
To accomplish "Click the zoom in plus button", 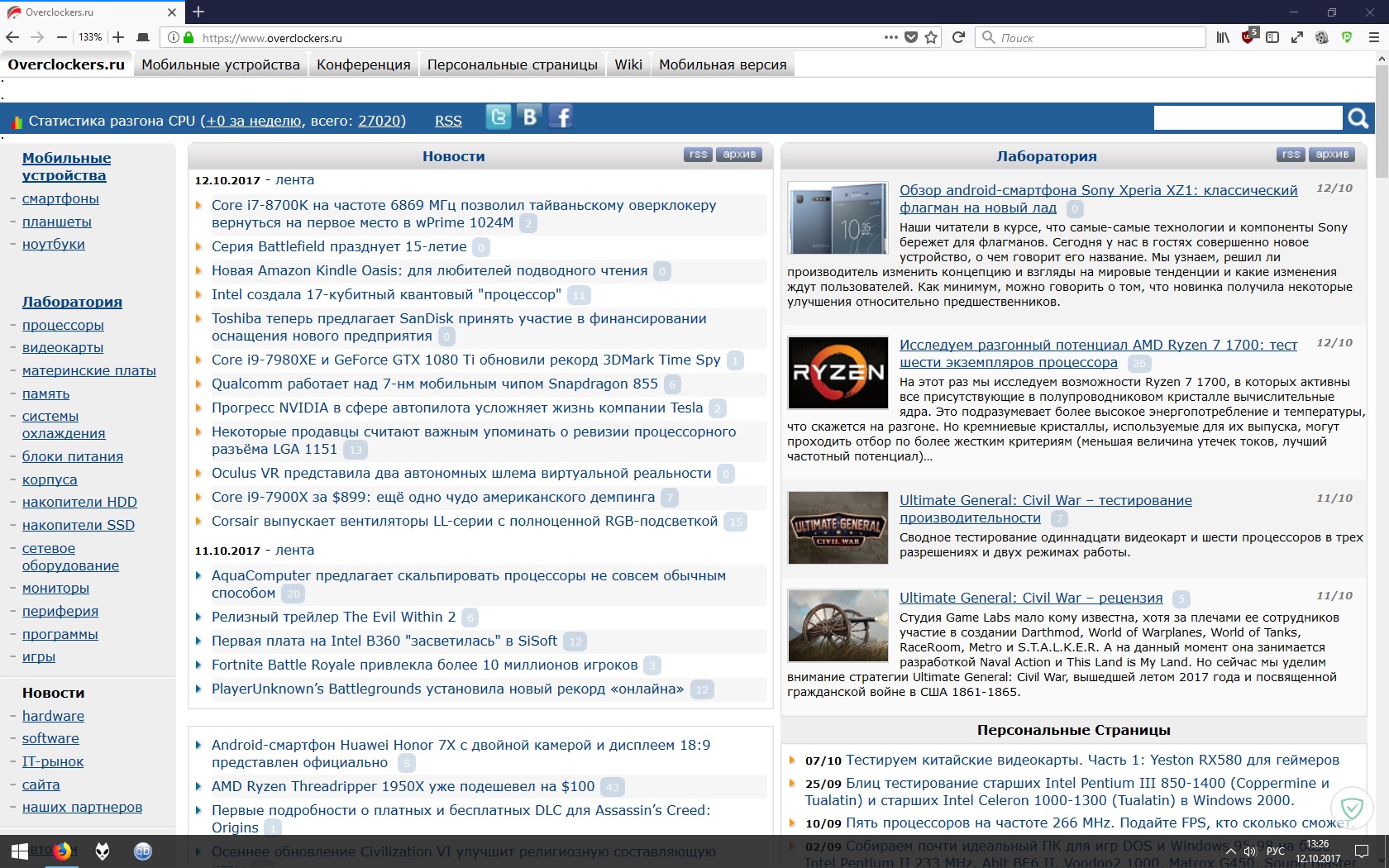I will tap(118, 37).
